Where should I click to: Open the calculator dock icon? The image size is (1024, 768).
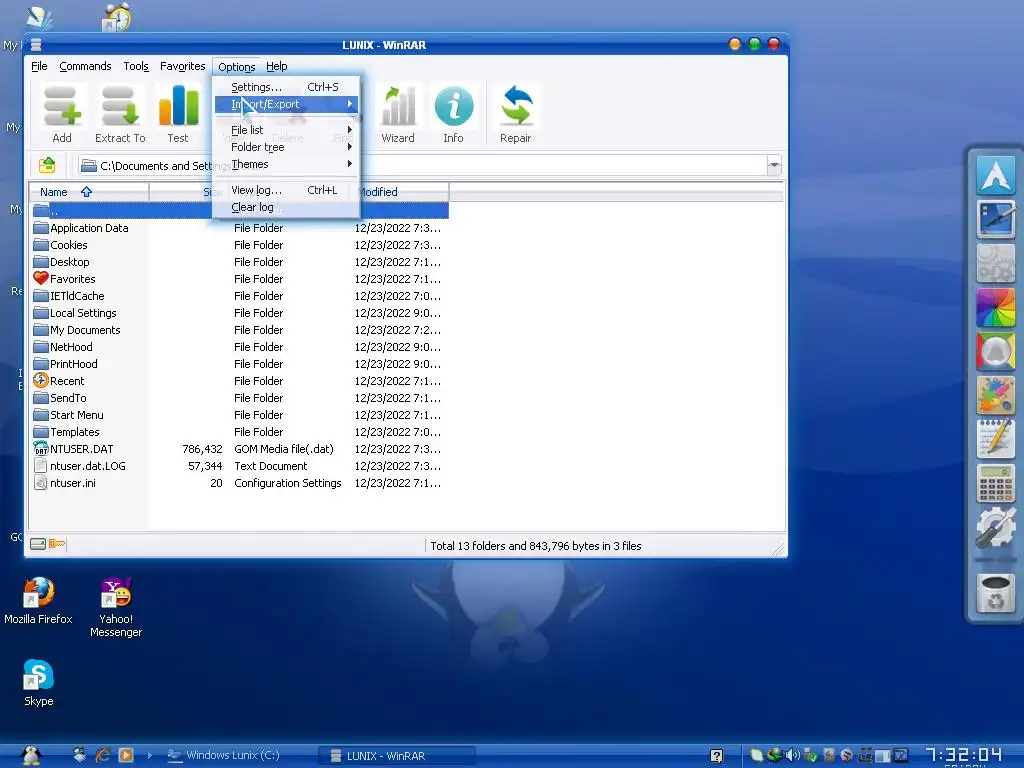(996, 483)
